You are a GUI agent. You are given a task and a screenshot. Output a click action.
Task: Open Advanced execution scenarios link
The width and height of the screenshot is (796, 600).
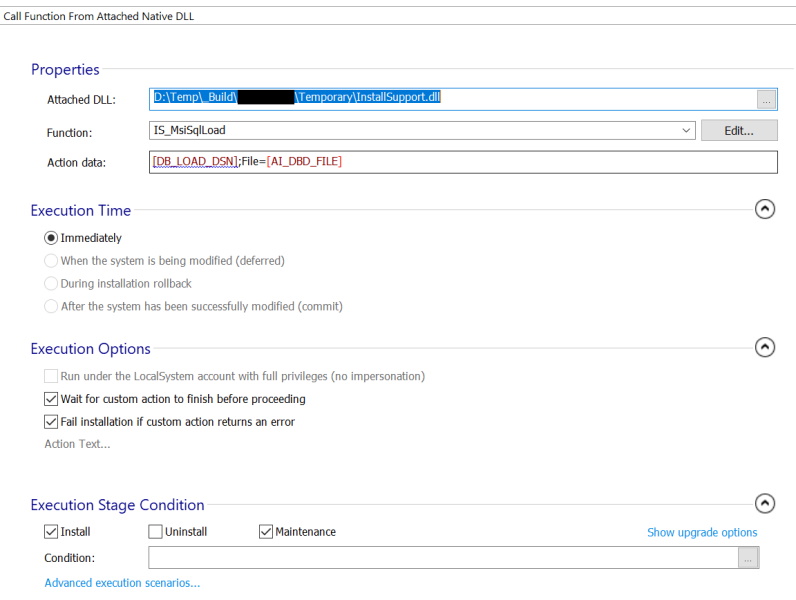click(x=122, y=583)
